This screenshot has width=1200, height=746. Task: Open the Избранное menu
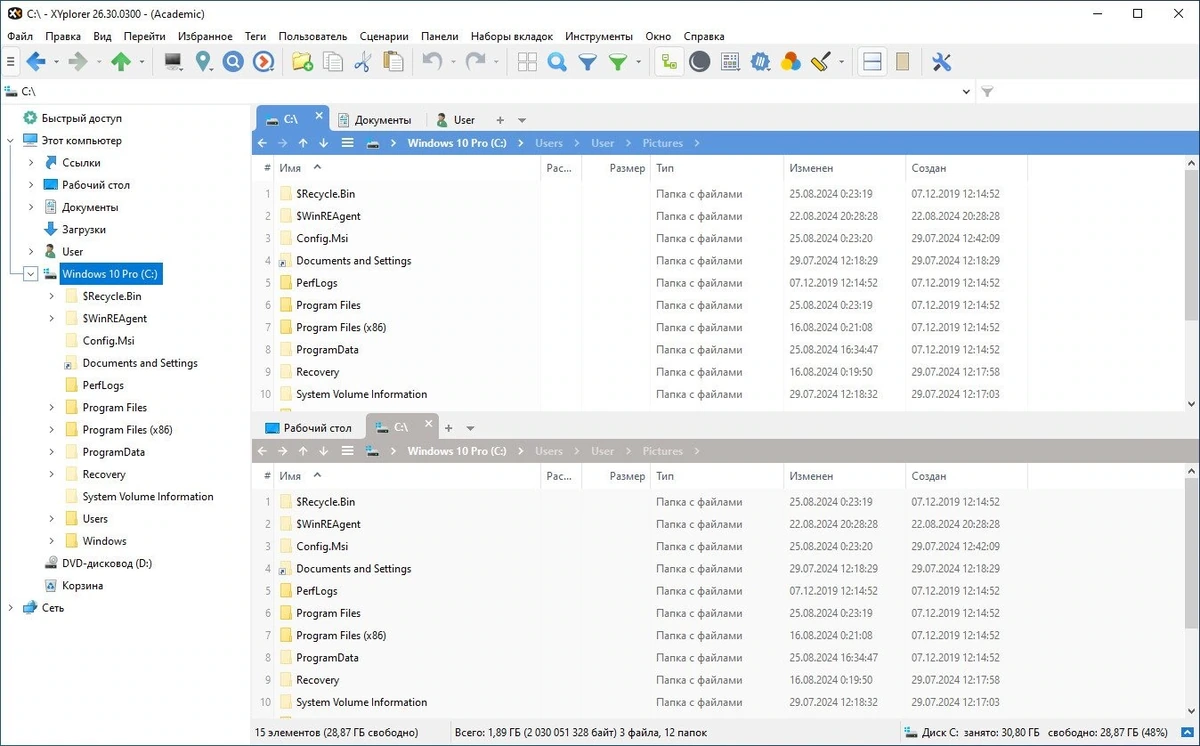(205, 36)
